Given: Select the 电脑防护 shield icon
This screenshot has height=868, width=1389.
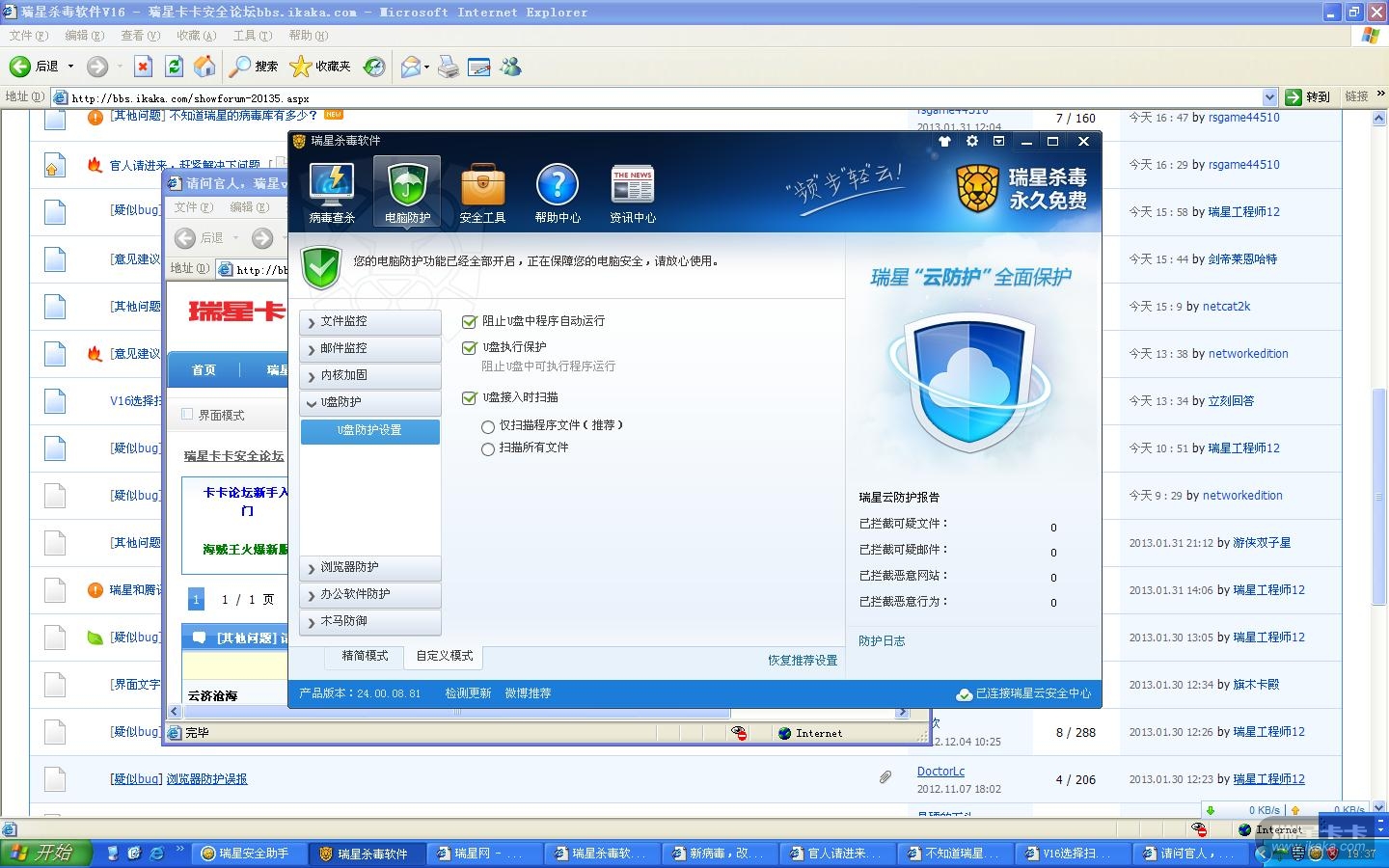Looking at the screenshot, I should coord(407,192).
